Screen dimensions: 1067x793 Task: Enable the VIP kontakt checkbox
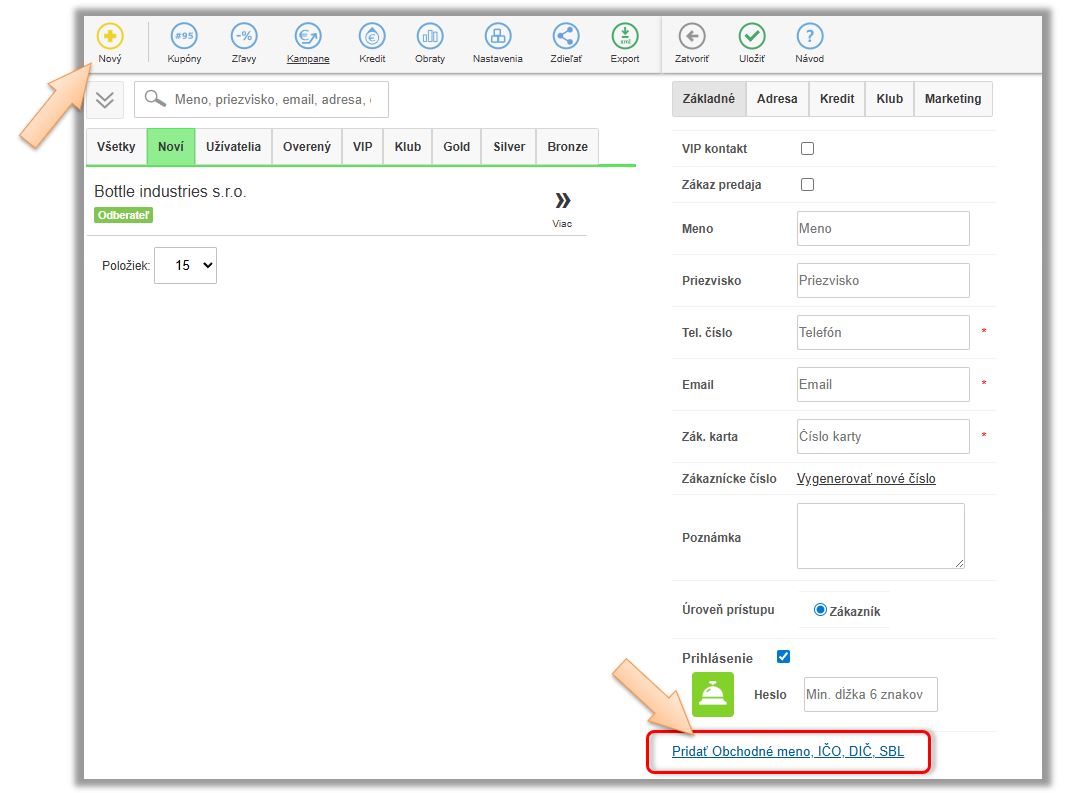808,149
